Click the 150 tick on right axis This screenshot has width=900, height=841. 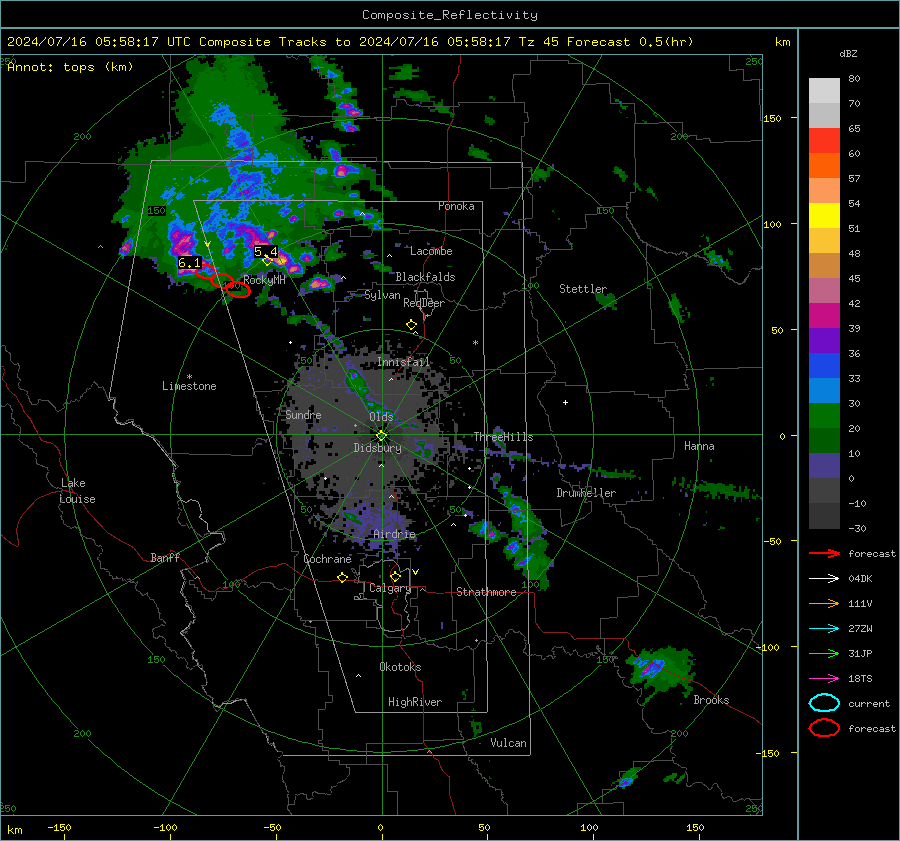pos(773,118)
